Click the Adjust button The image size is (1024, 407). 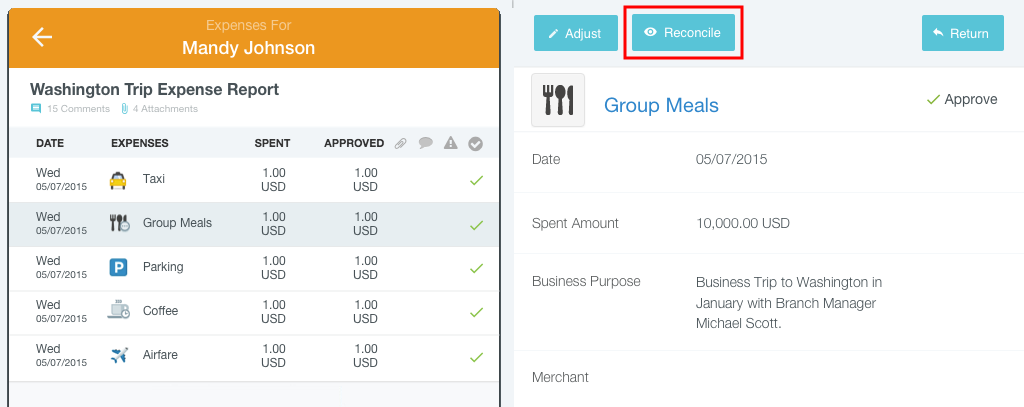(x=576, y=33)
